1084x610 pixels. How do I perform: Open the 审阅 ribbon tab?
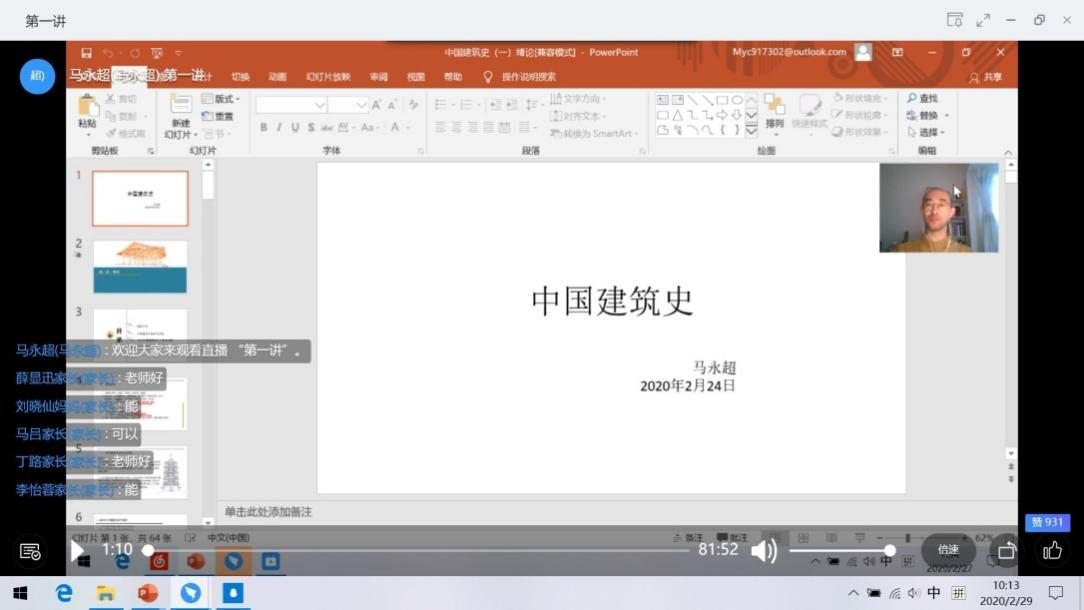point(379,77)
